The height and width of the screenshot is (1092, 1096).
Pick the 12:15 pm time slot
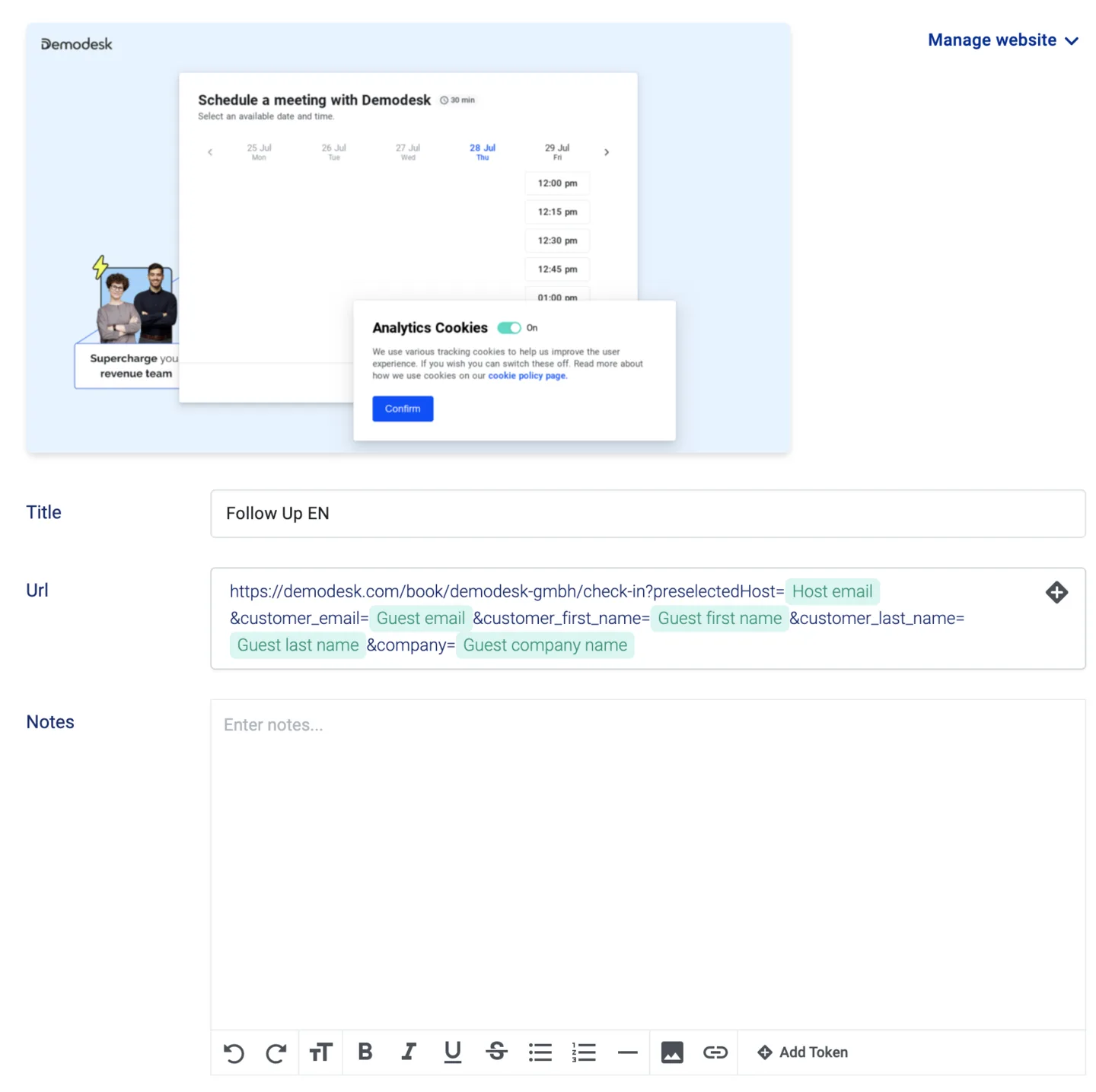557,212
